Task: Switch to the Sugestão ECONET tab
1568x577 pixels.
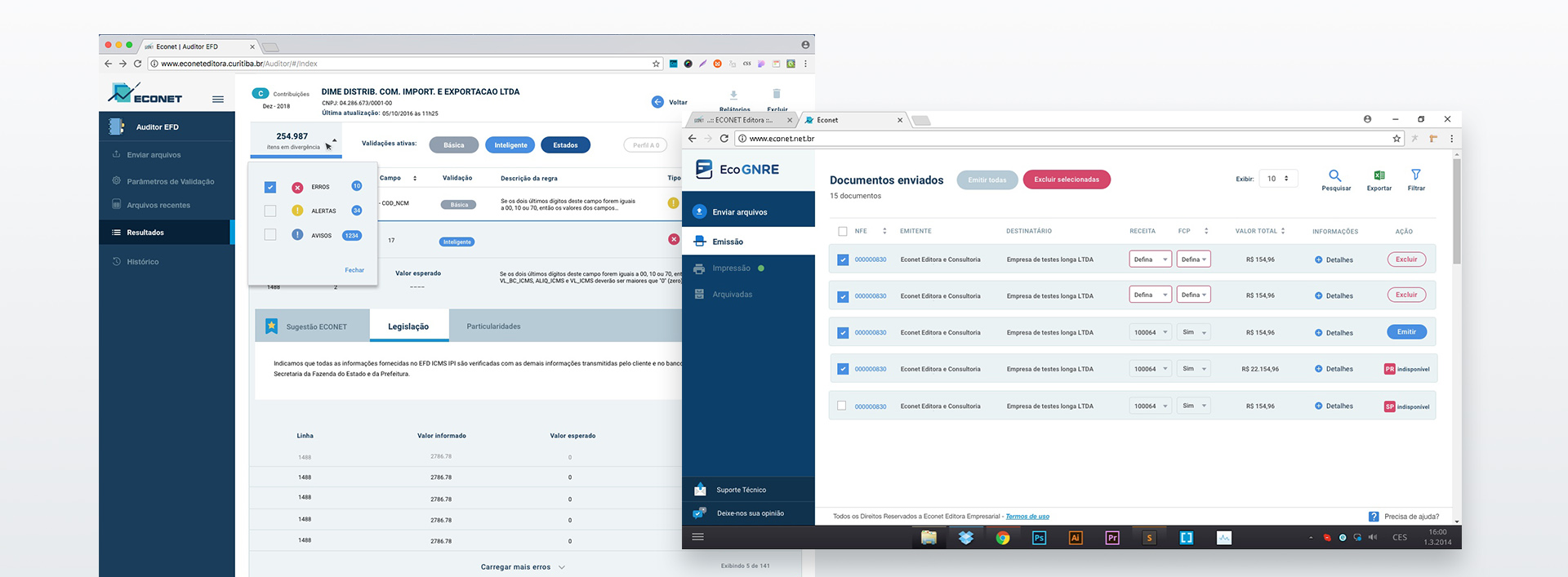Action: click(x=312, y=326)
